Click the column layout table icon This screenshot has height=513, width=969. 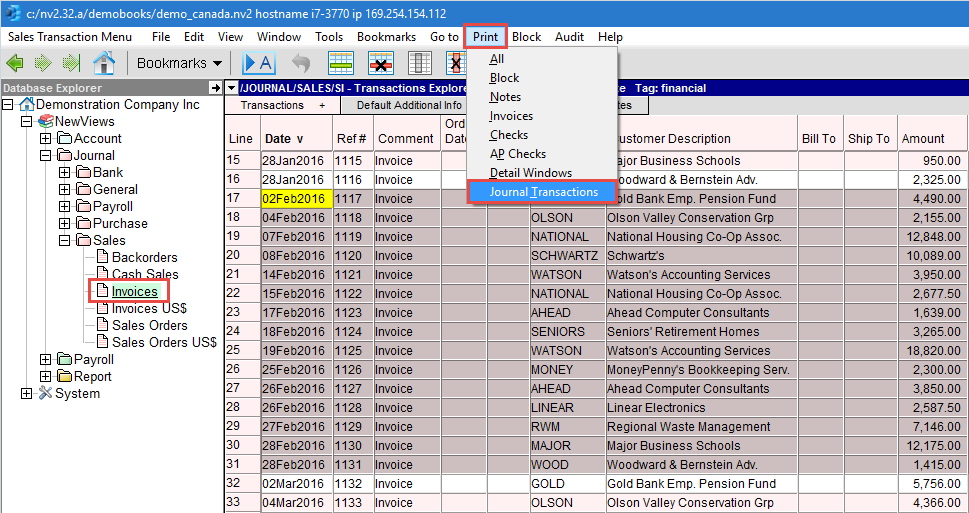[x=420, y=63]
